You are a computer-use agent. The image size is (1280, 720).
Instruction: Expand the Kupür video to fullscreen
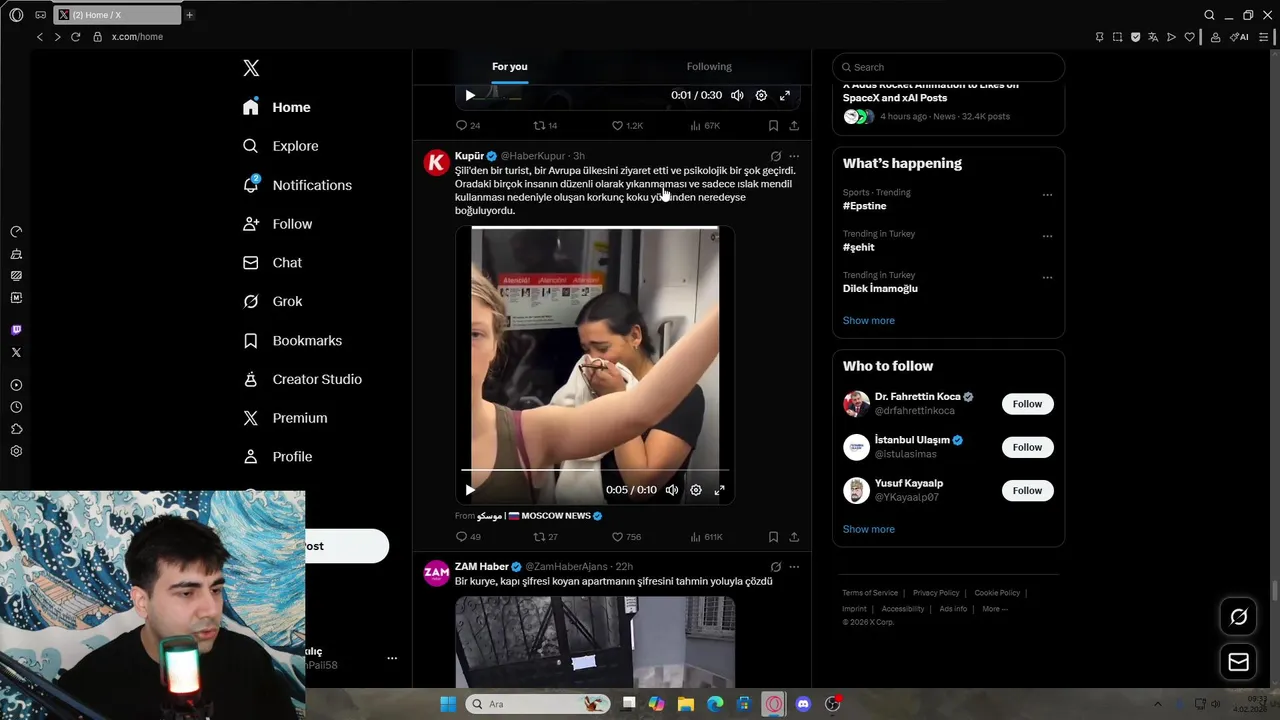(719, 490)
